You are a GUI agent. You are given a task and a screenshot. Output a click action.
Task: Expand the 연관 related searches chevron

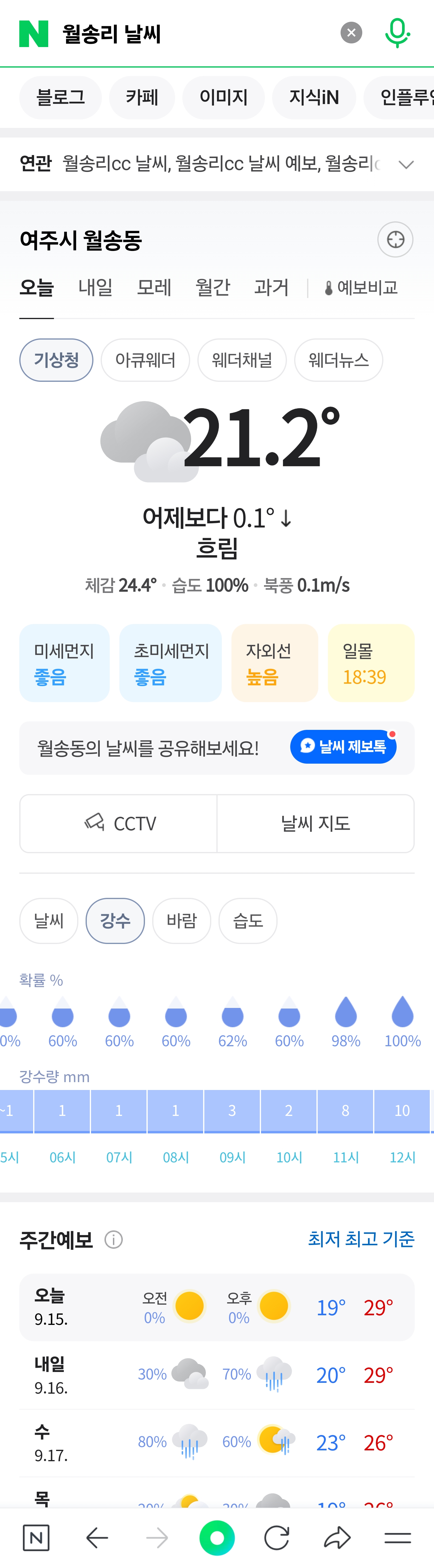coord(406,164)
